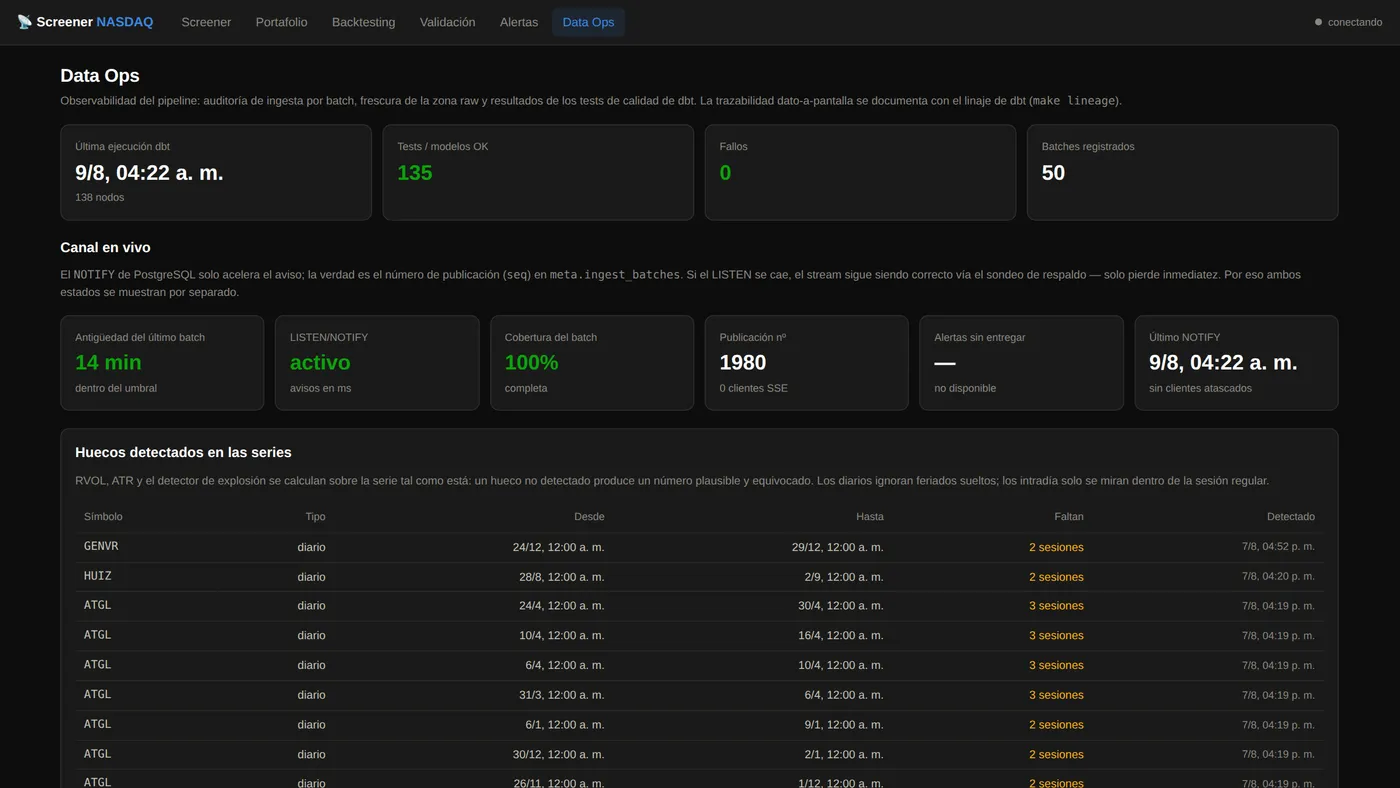Screen dimensions: 1400x788
Task: Click the '0 clientes SSE' text
Action: coord(754,388)
